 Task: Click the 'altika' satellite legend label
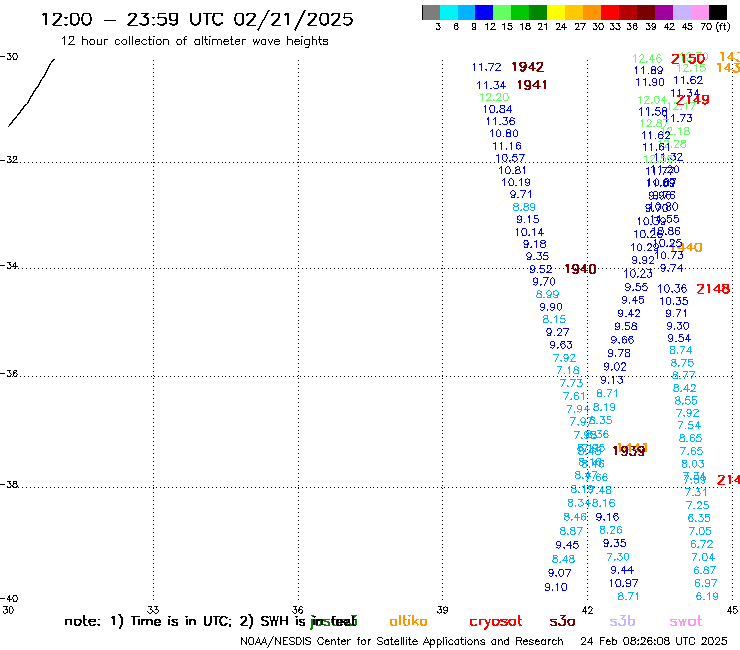(408, 621)
